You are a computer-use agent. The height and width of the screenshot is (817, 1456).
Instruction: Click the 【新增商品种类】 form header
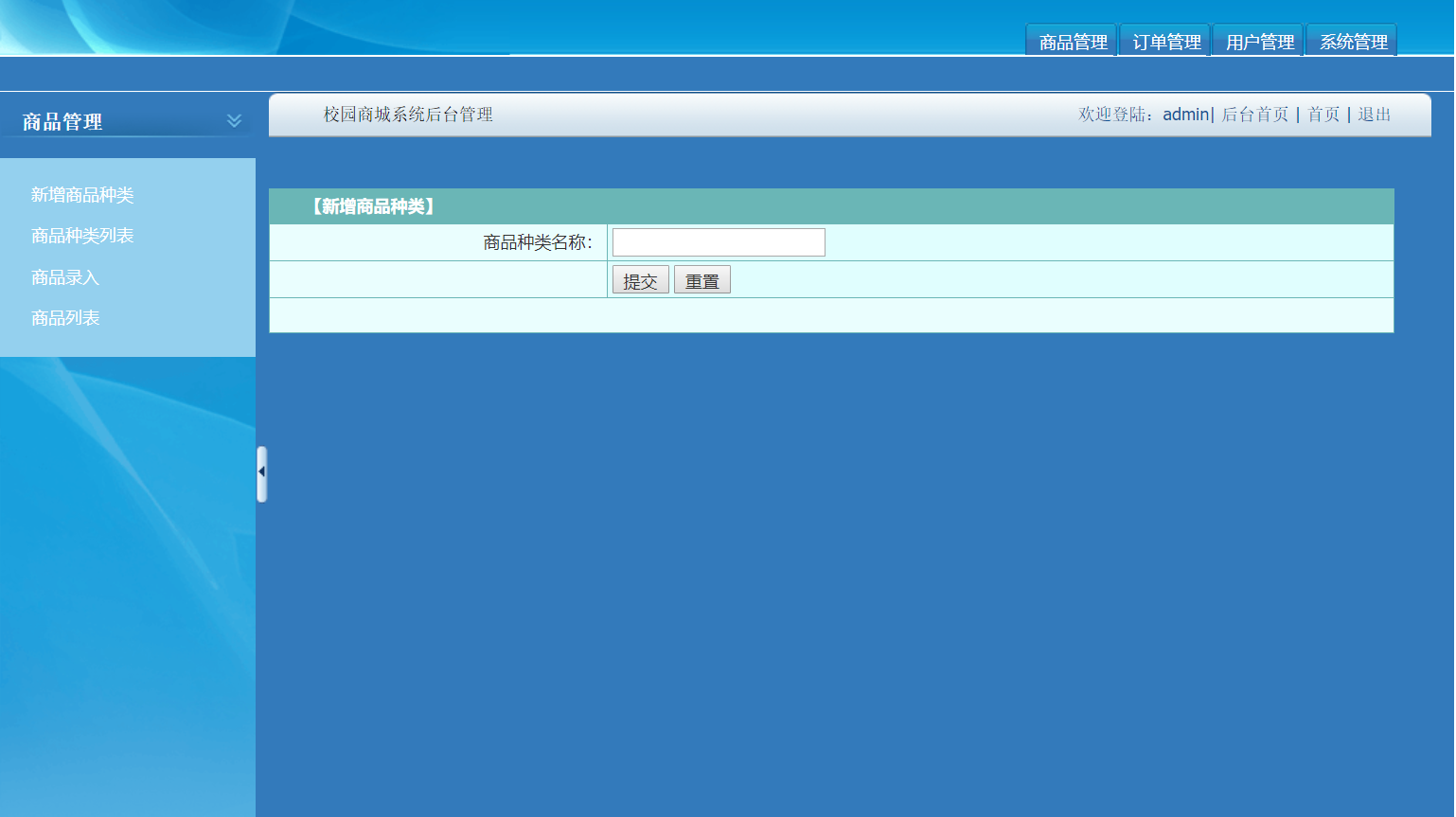(373, 206)
